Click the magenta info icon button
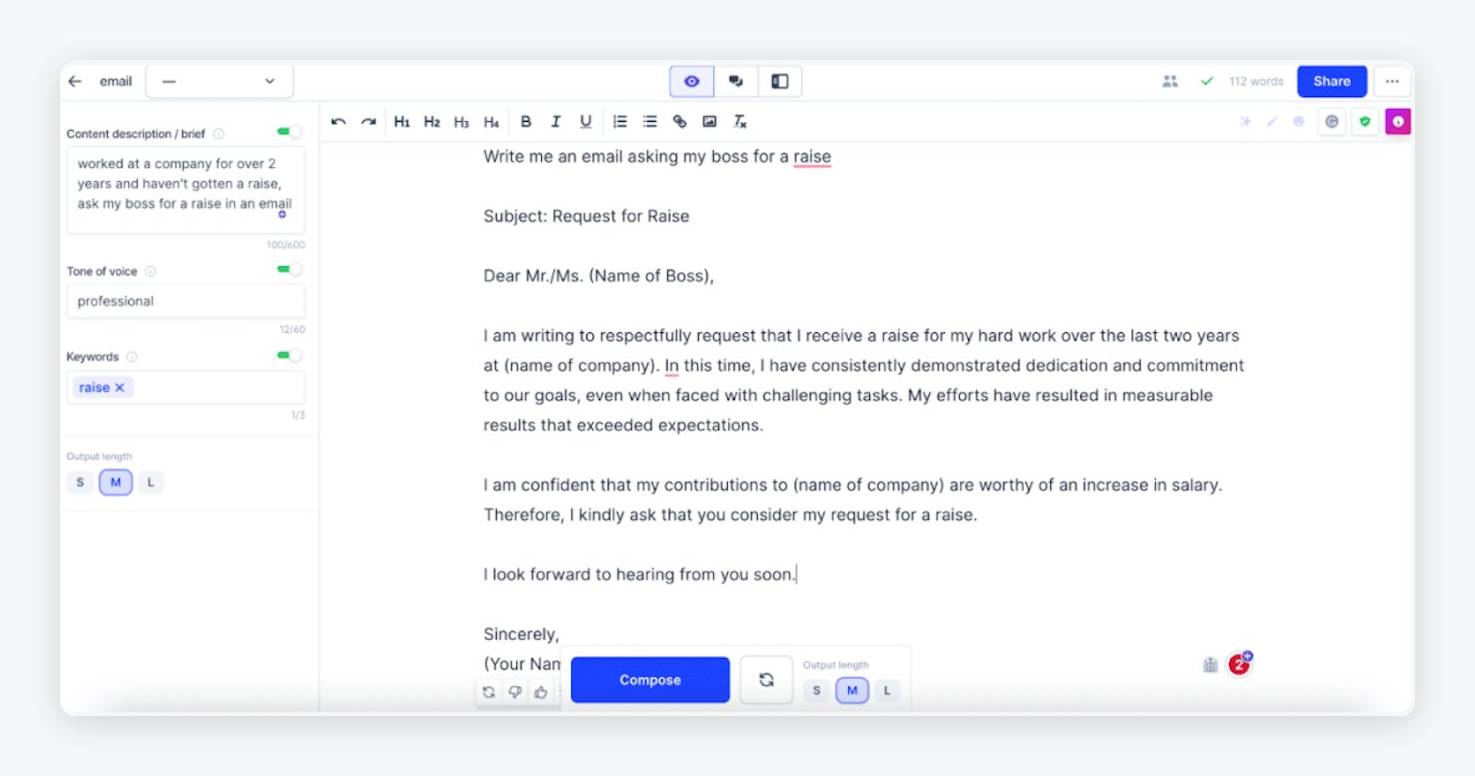 (x=1398, y=122)
